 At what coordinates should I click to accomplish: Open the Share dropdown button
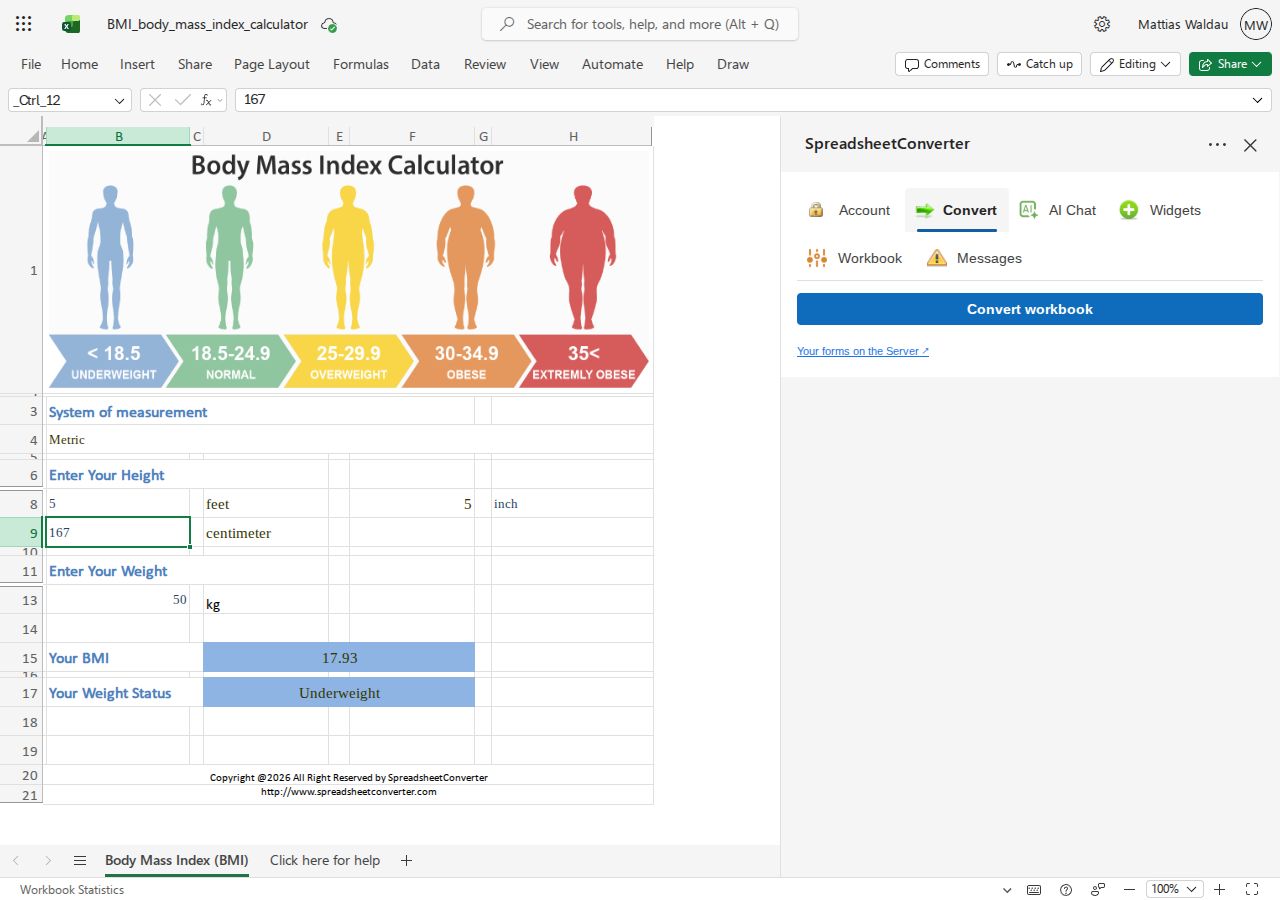click(x=1230, y=64)
